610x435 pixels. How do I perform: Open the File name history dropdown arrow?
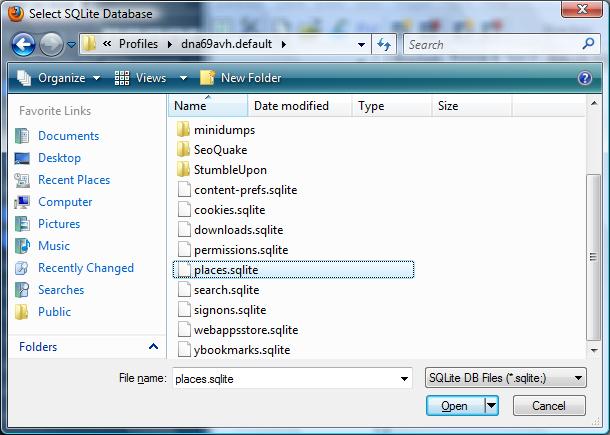pyautogui.click(x=405, y=379)
